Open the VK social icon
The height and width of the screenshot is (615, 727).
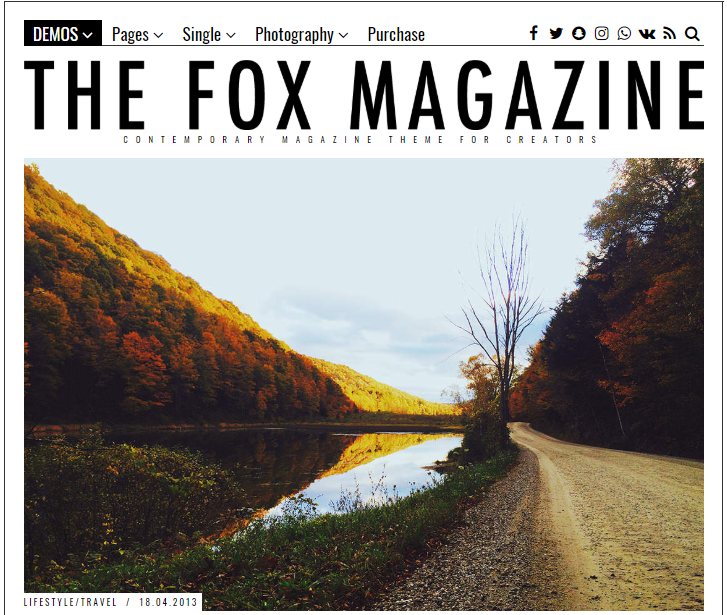pyautogui.click(x=647, y=34)
